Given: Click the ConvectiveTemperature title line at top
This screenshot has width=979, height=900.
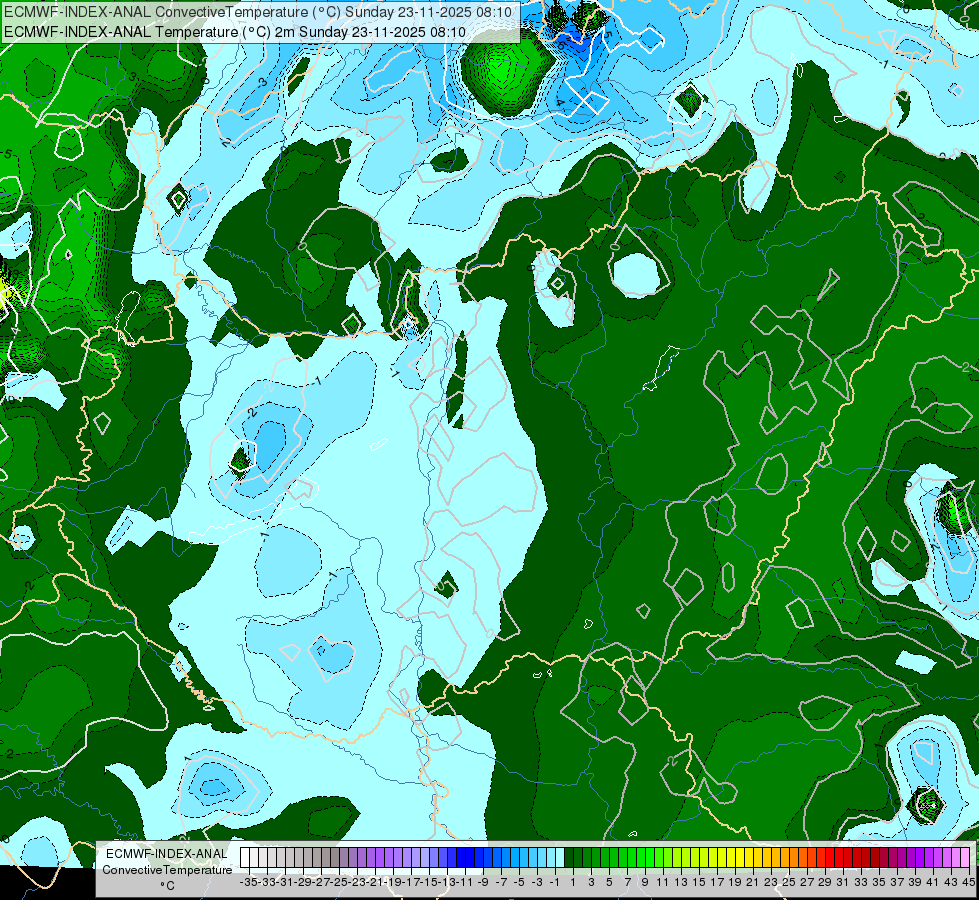Looking at the screenshot, I should click(x=258, y=12).
